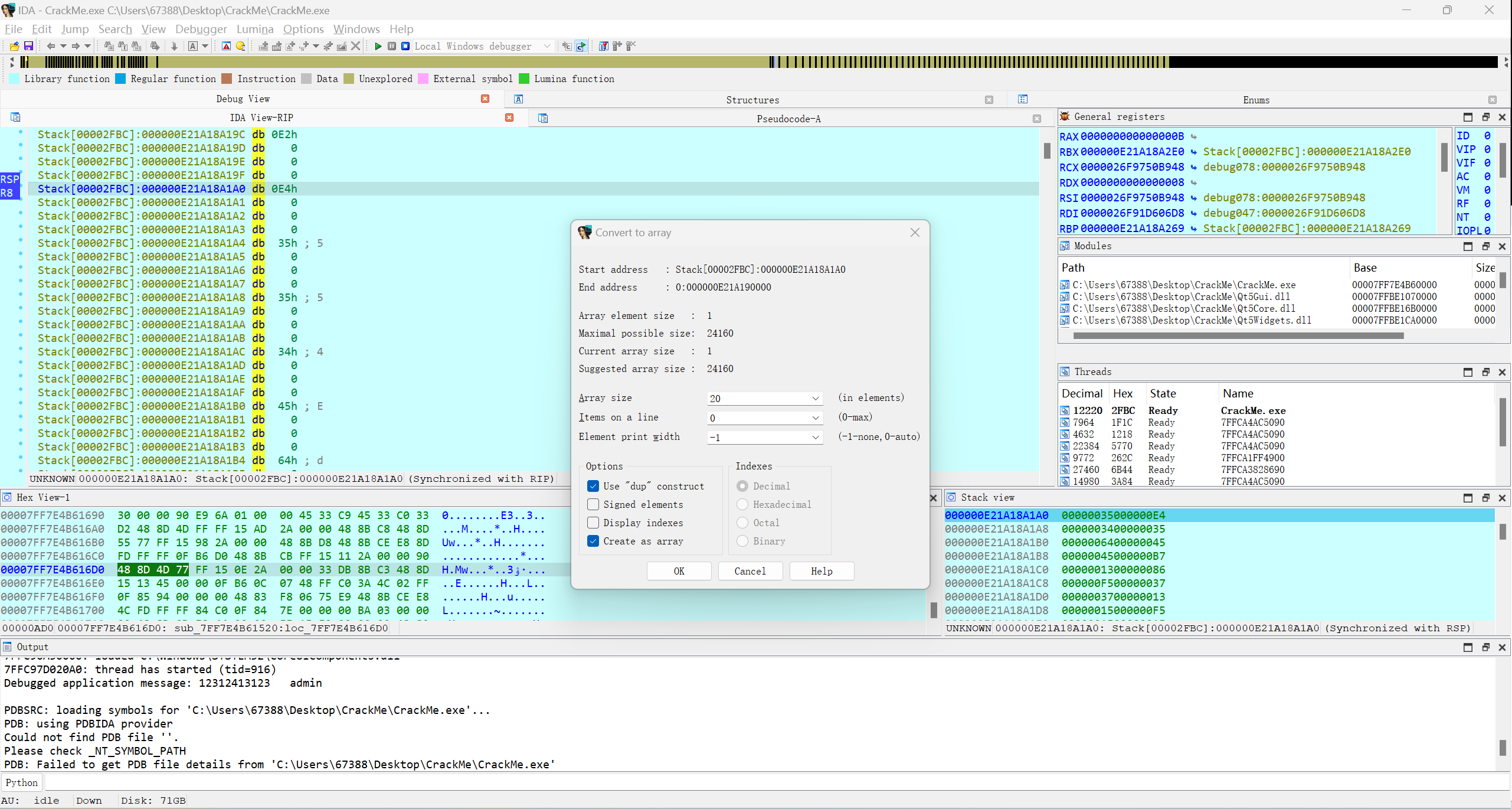The width and height of the screenshot is (1512, 809).
Task: Switch to the Structures tab
Action: pyautogui.click(x=752, y=100)
